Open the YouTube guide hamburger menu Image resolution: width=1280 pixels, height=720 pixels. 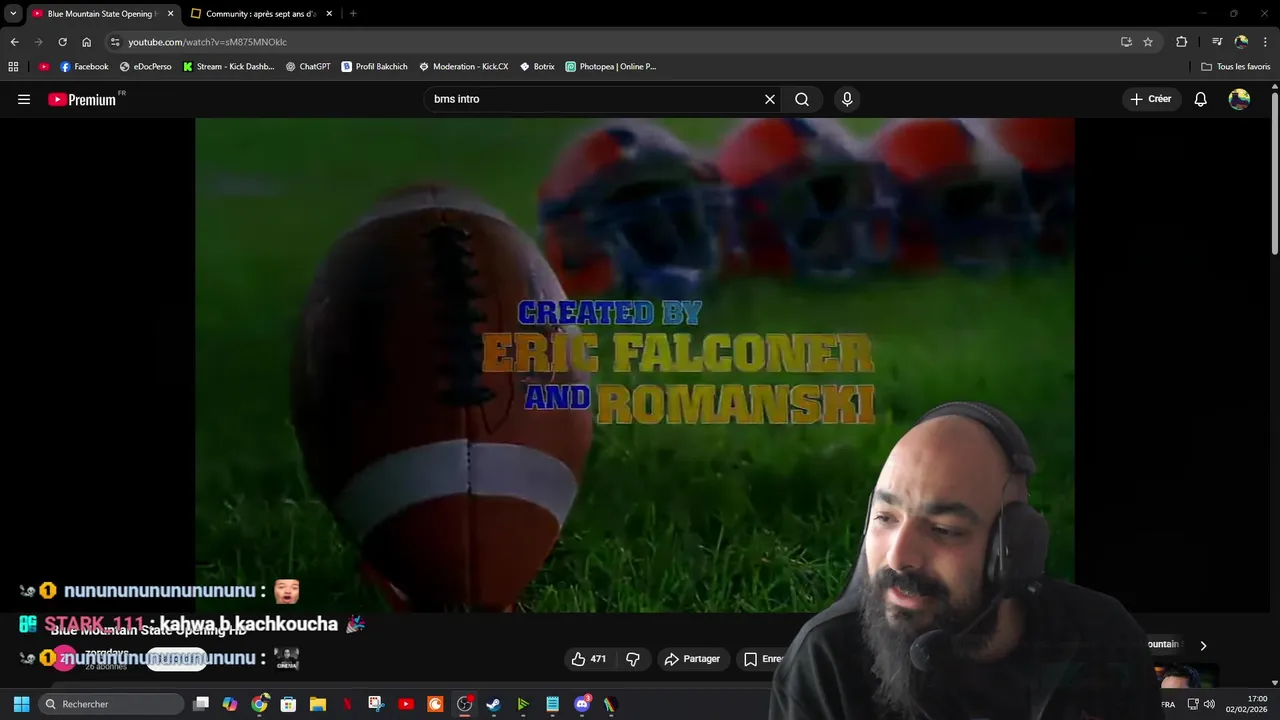(24, 99)
